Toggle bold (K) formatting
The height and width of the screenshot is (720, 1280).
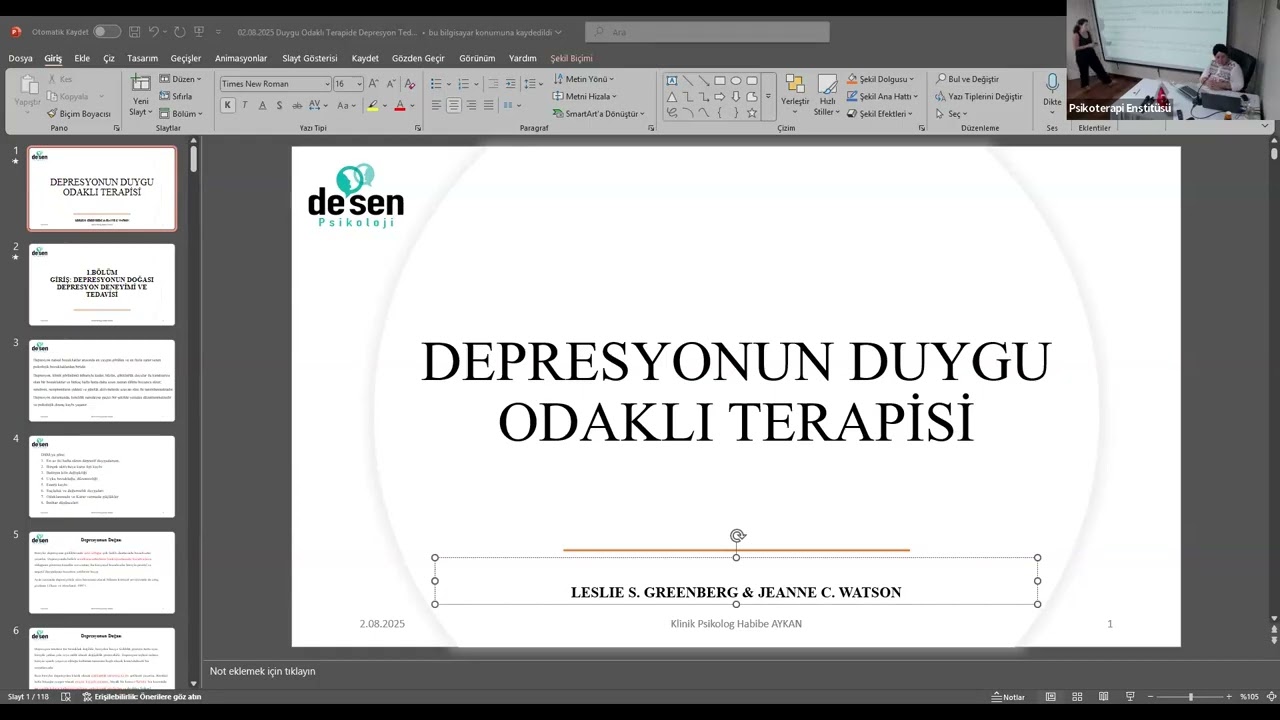[228, 105]
